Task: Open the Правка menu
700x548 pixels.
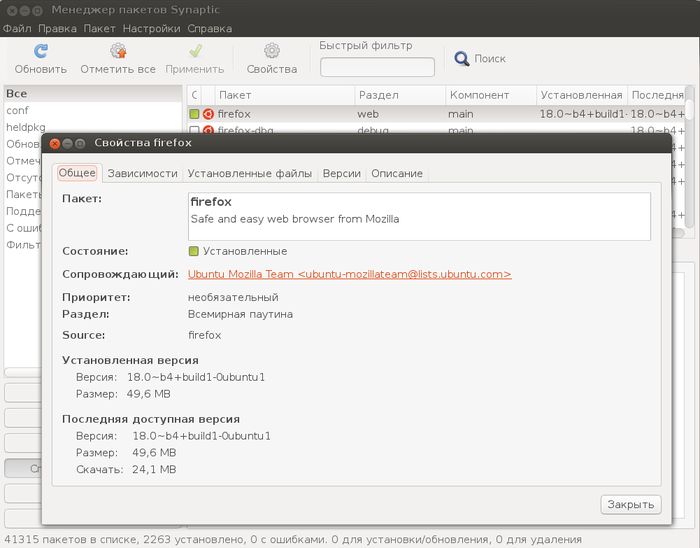Action: pos(57,29)
